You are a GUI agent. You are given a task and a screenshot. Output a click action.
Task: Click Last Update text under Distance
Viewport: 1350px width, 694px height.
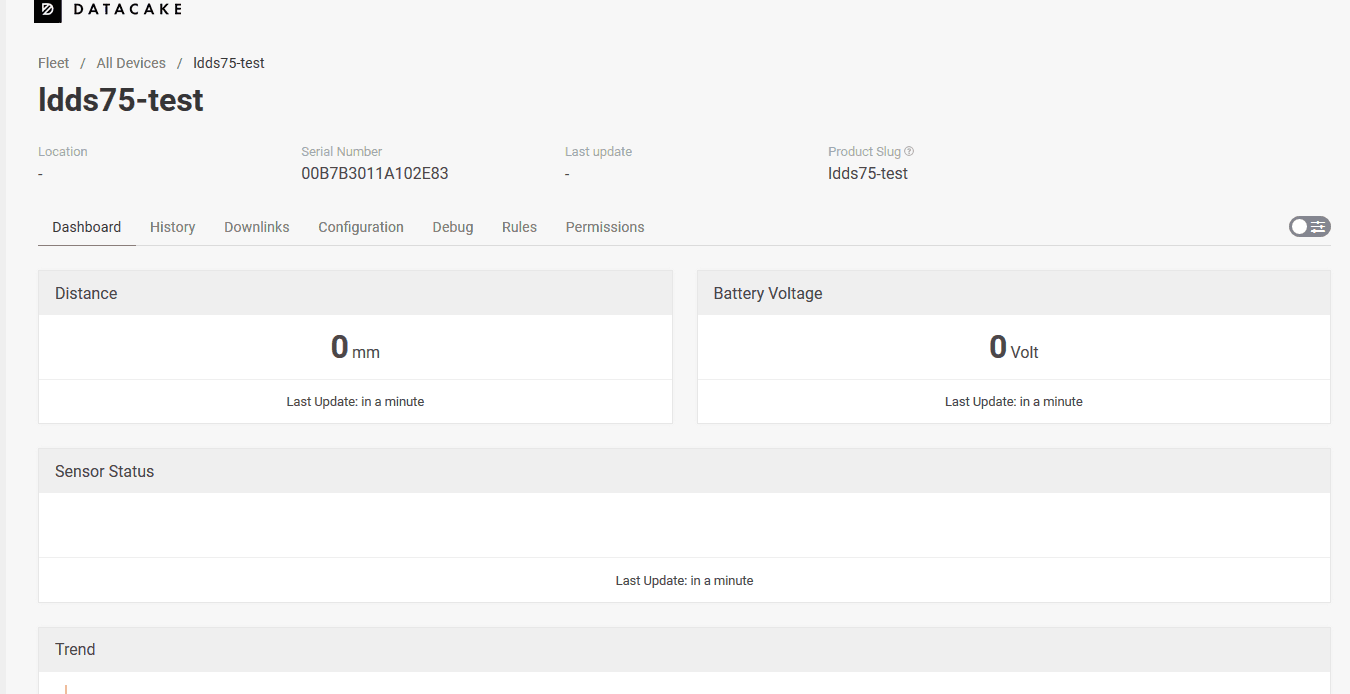point(355,402)
